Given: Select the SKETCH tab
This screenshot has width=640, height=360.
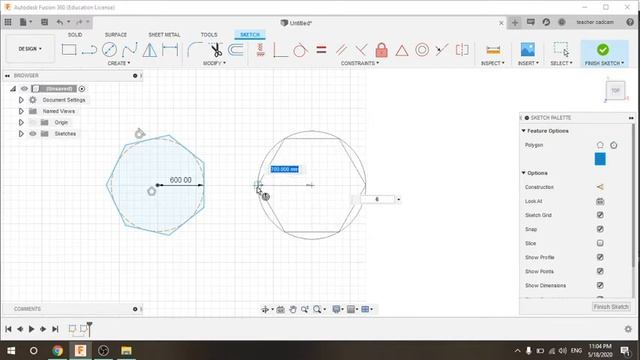Looking at the screenshot, I should [250, 35].
